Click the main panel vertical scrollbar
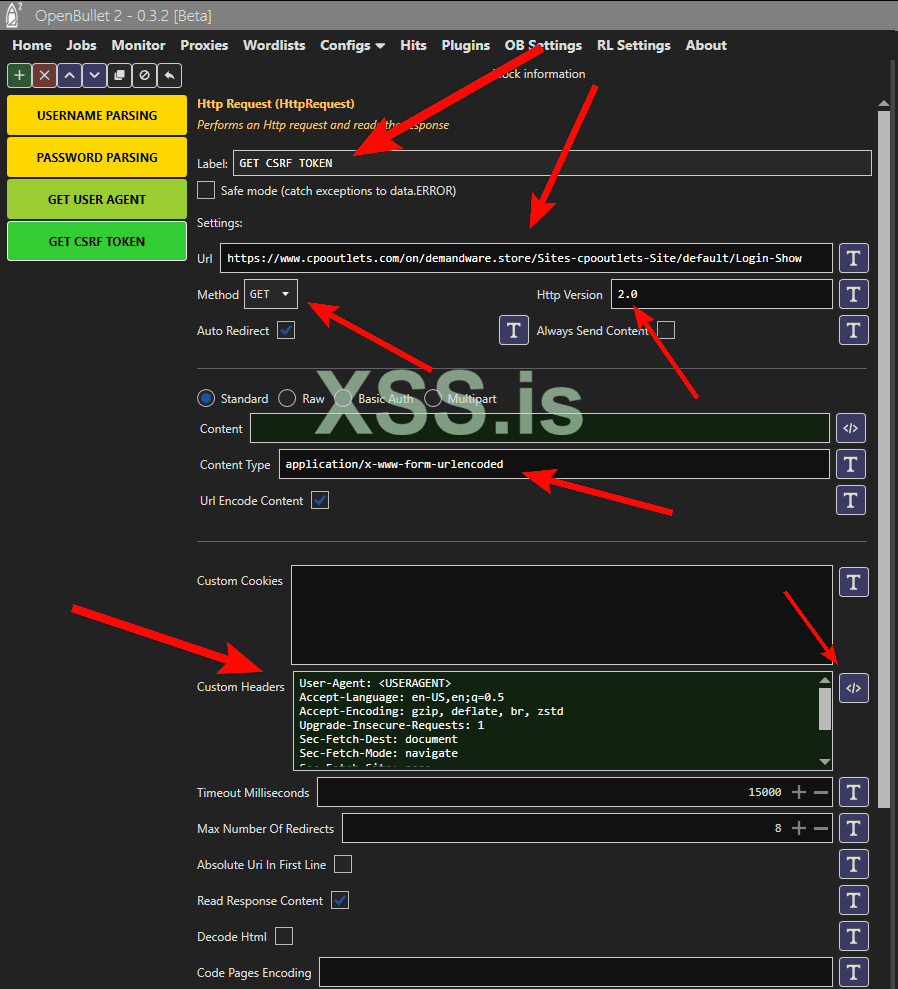 coord(883,459)
